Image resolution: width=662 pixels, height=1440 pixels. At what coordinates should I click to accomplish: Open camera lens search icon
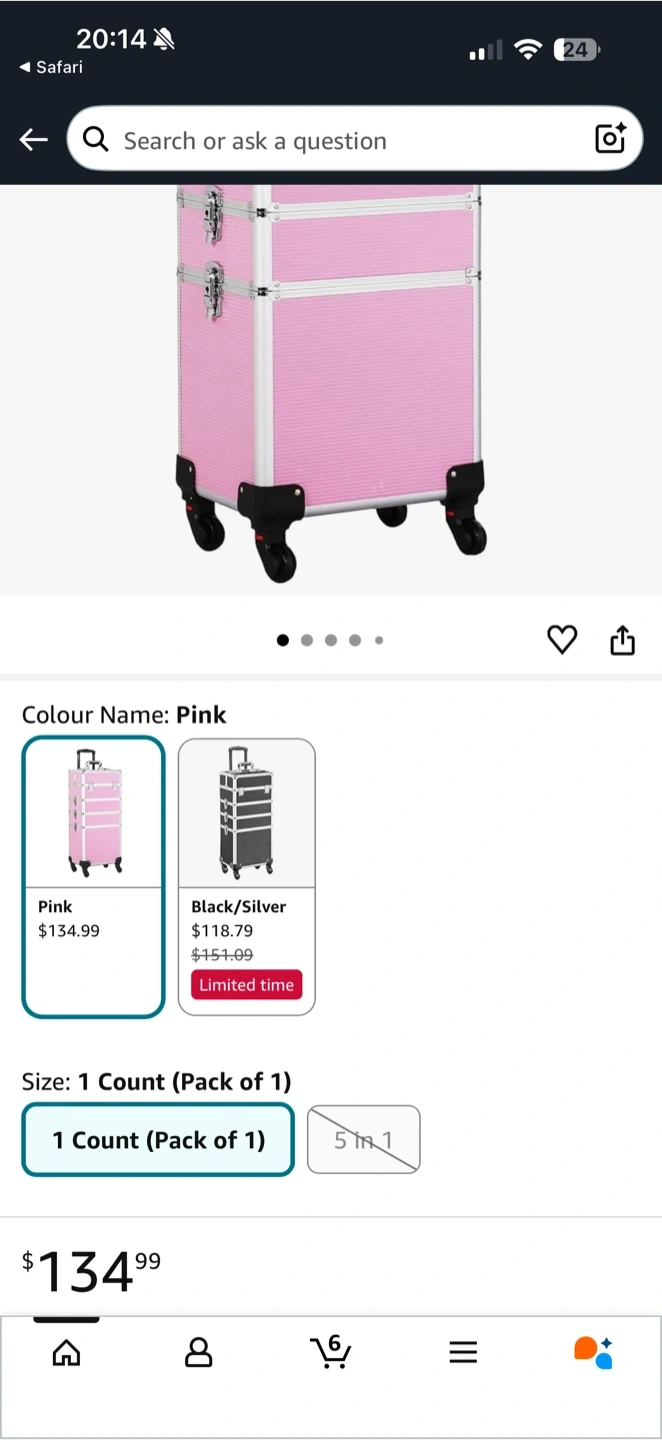coord(610,139)
